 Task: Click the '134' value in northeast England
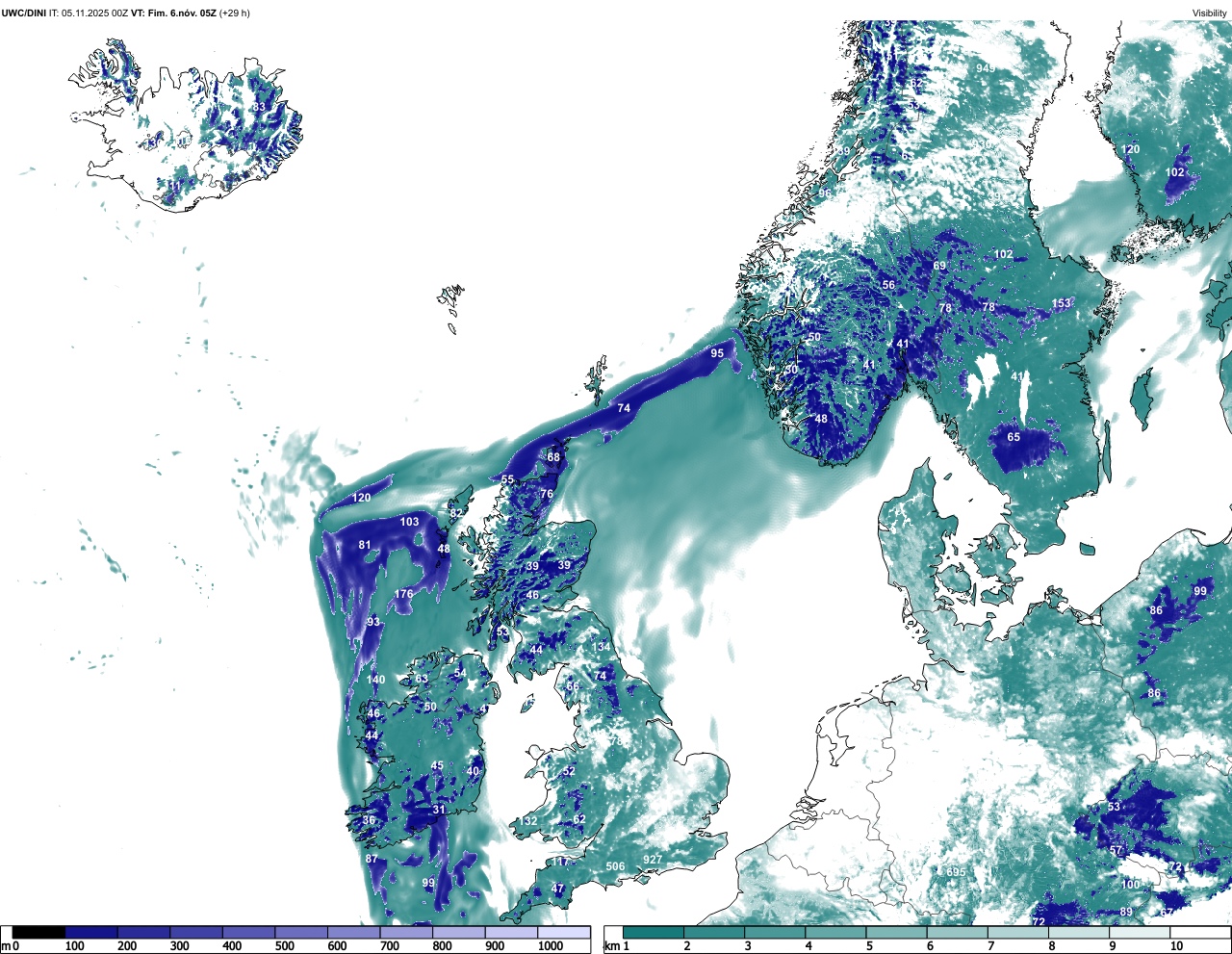pyautogui.click(x=602, y=647)
